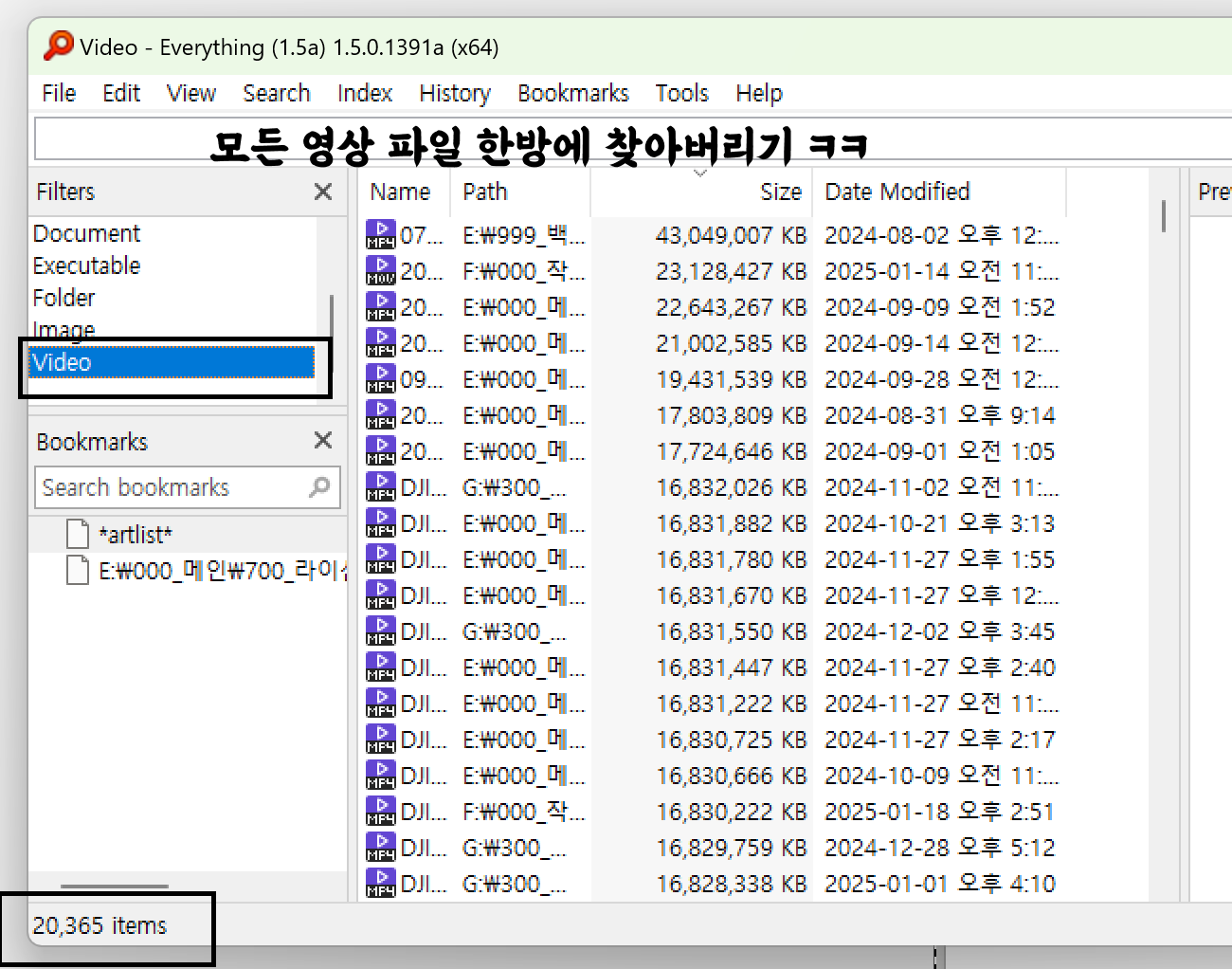Click MP4 icon of 16,831,222 KB file
The image size is (1232, 969).
381,703
